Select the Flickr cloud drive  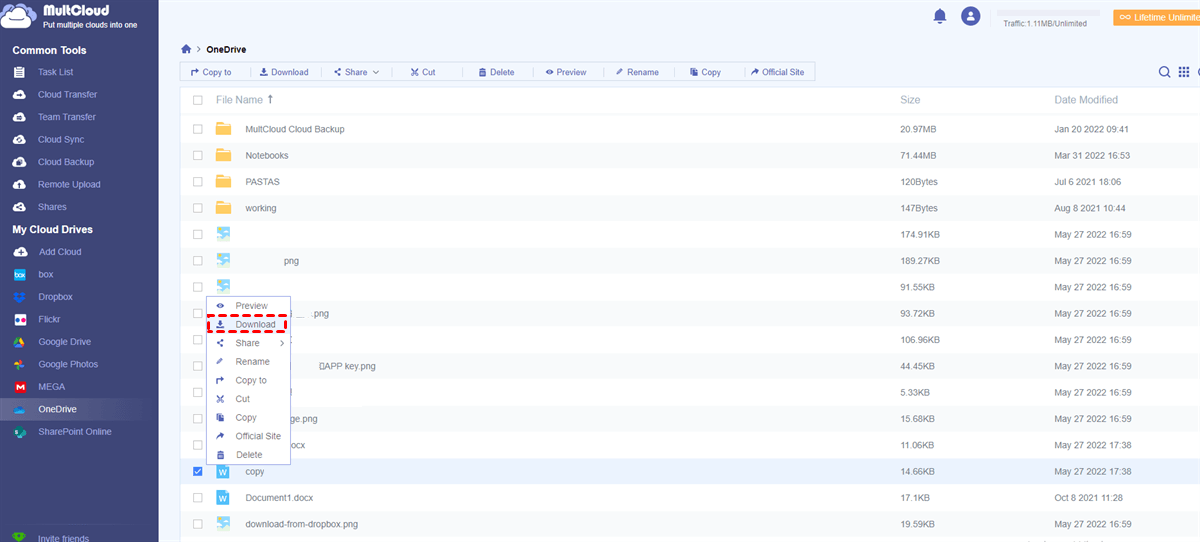[x=49, y=319]
